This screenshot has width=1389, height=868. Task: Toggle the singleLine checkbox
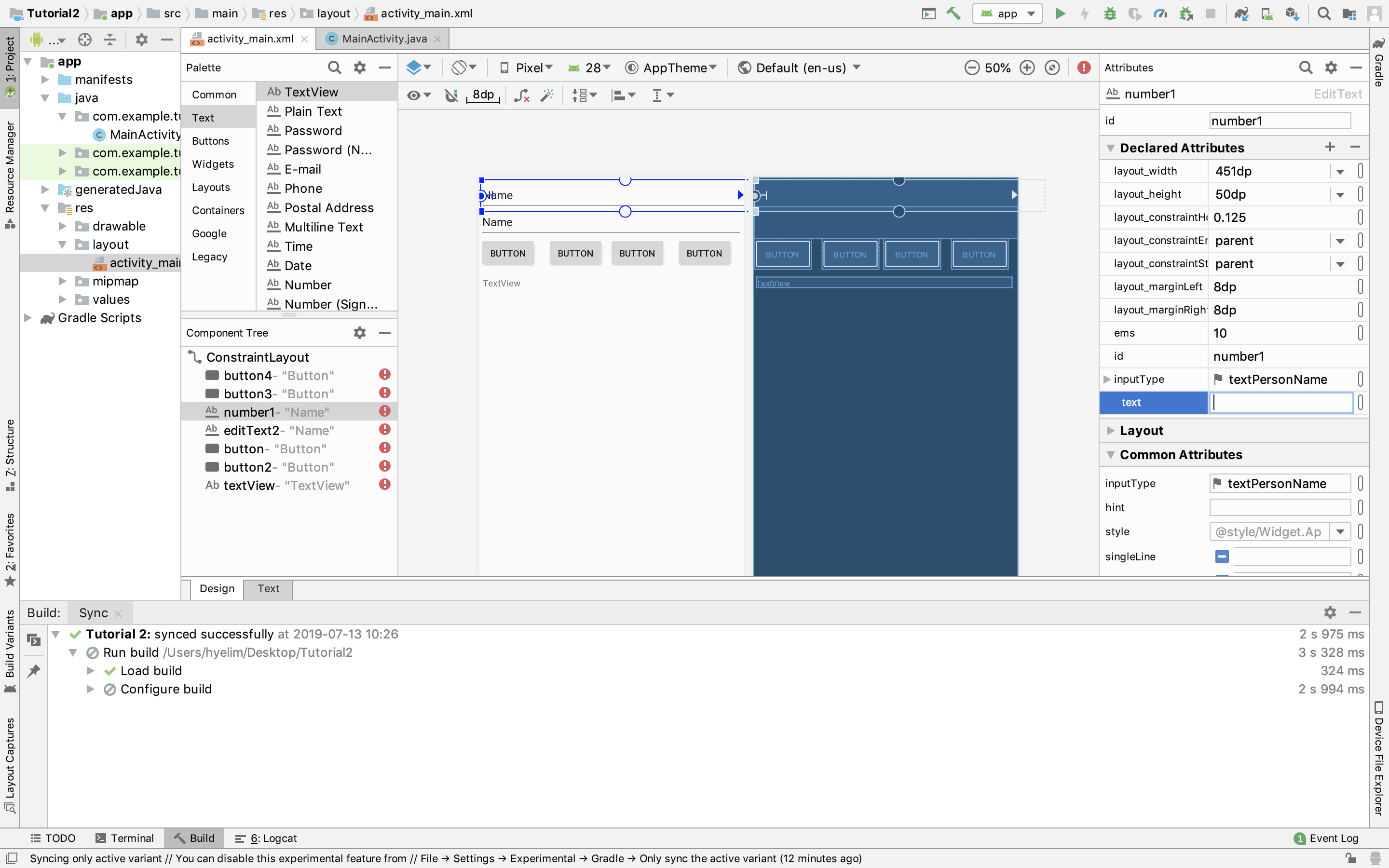(x=1221, y=556)
